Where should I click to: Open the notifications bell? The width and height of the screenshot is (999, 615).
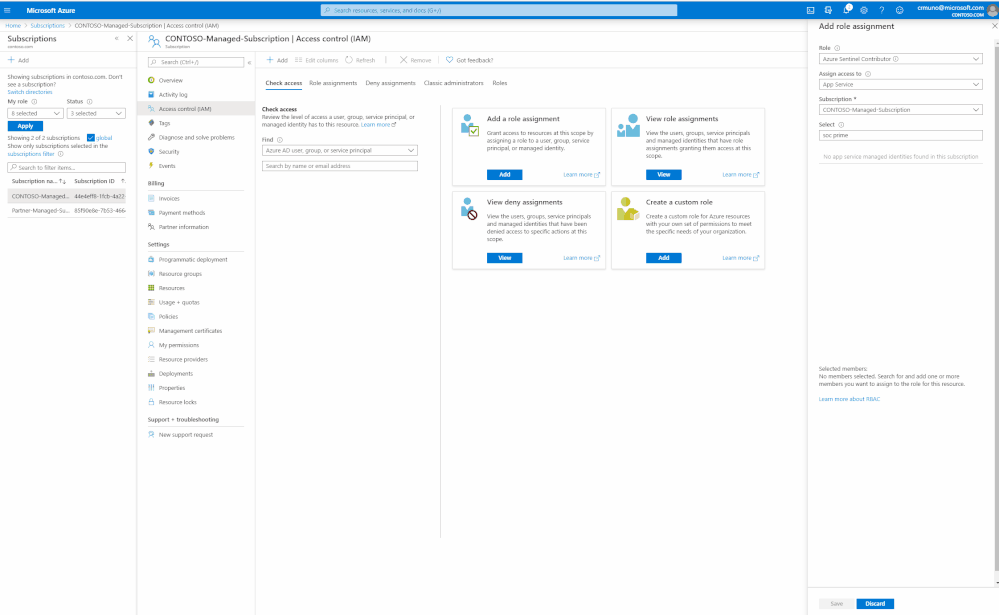click(x=847, y=10)
